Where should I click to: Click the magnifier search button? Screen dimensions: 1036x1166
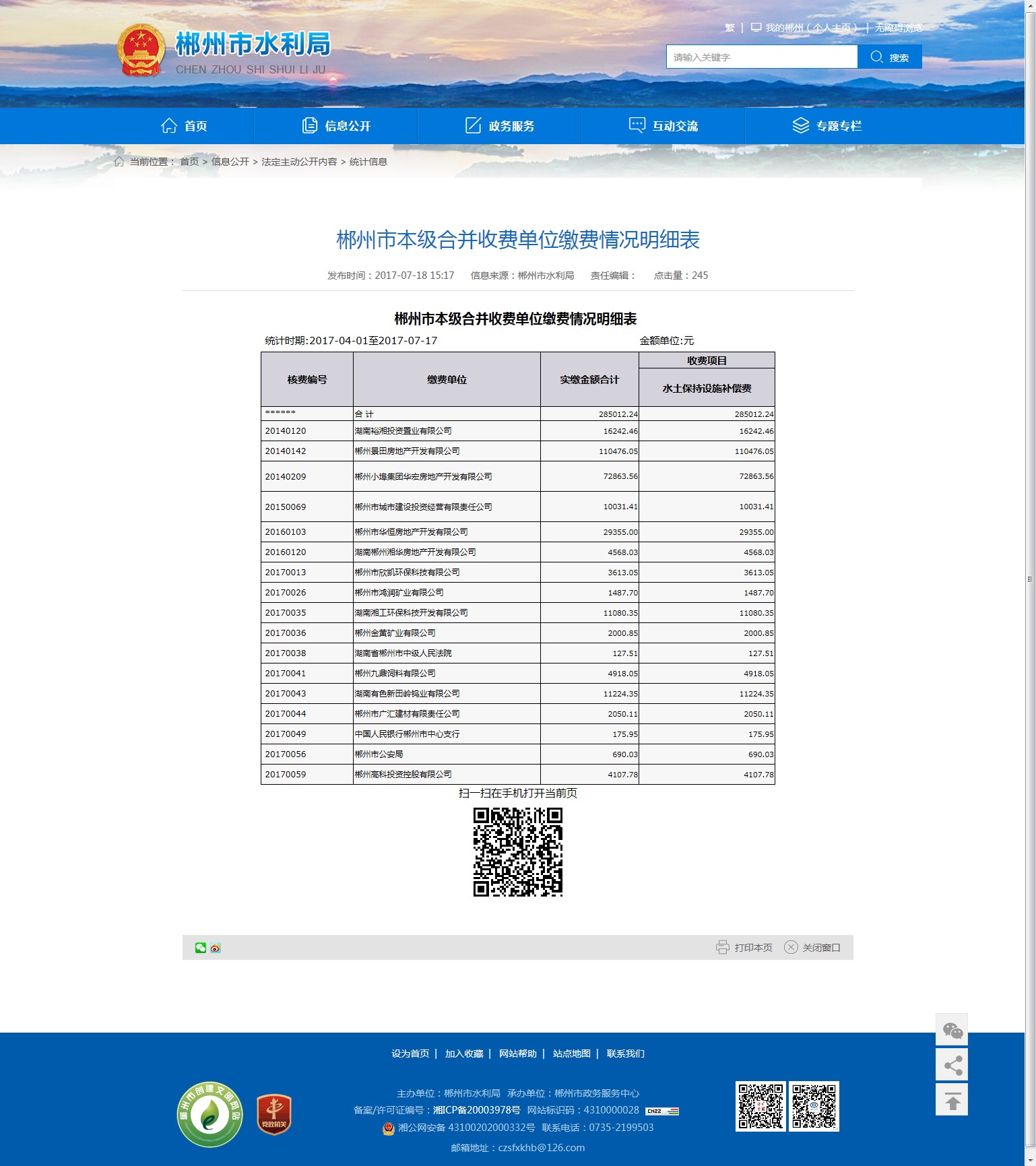tap(889, 57)
